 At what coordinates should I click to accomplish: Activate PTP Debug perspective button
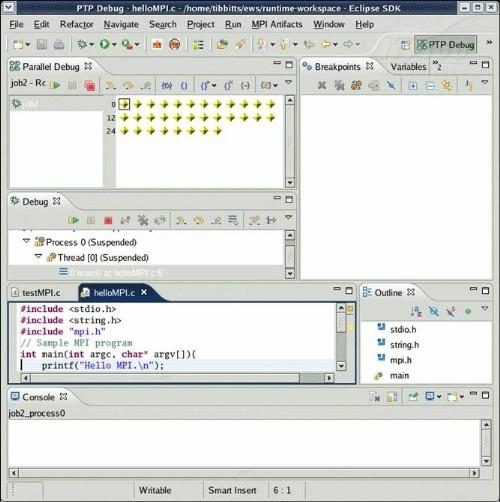click(x=446, y=44)
